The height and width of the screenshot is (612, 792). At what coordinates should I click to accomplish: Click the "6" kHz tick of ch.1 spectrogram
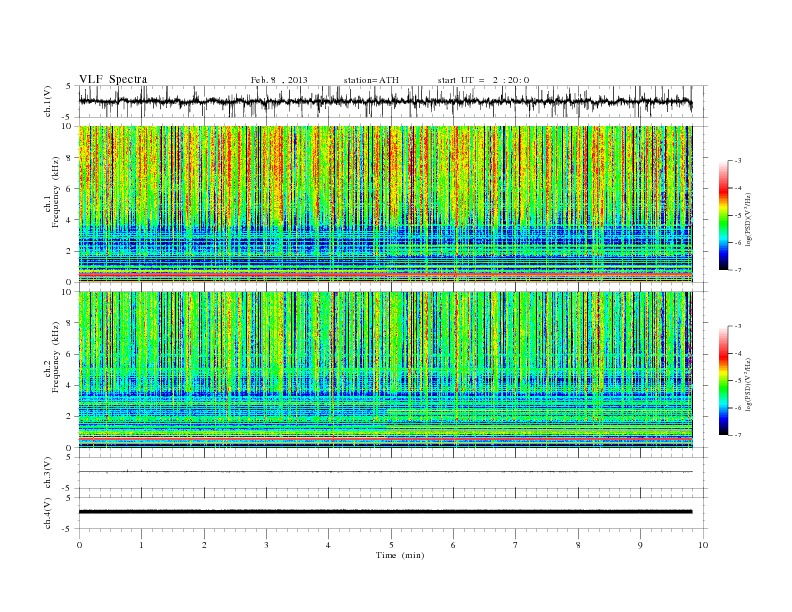(69, 189)
